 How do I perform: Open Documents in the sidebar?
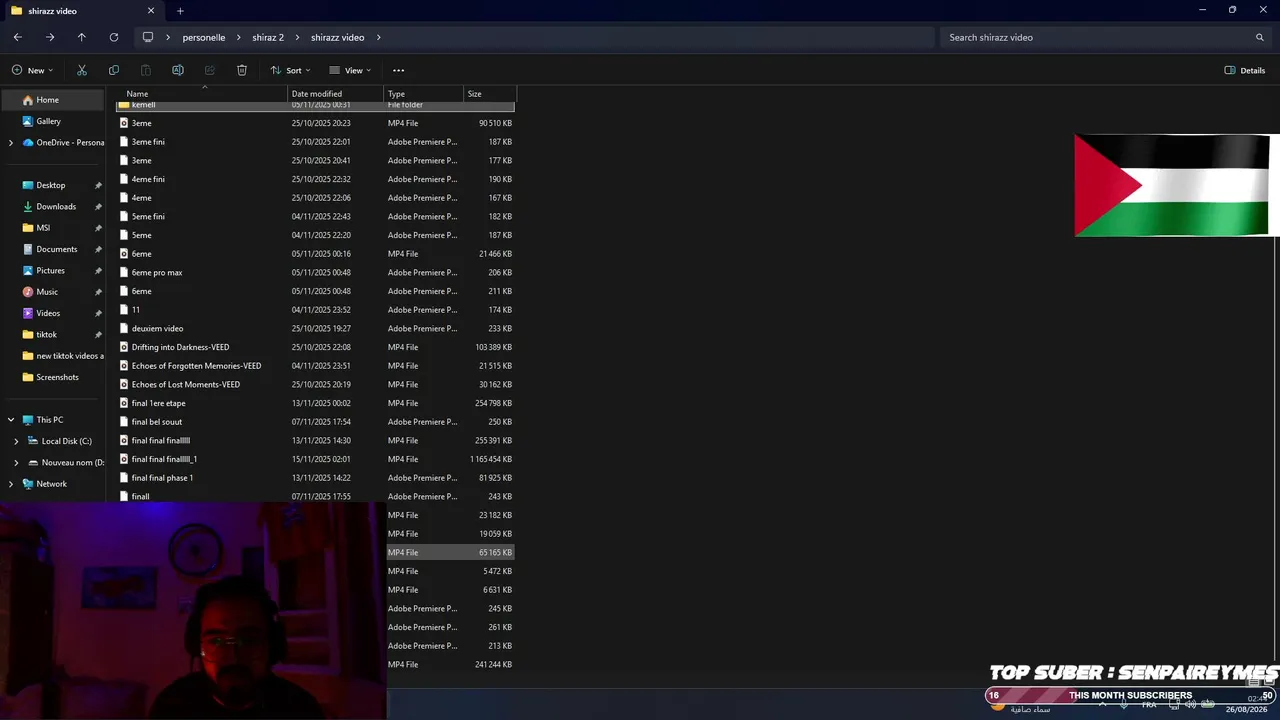click(56, 249)
